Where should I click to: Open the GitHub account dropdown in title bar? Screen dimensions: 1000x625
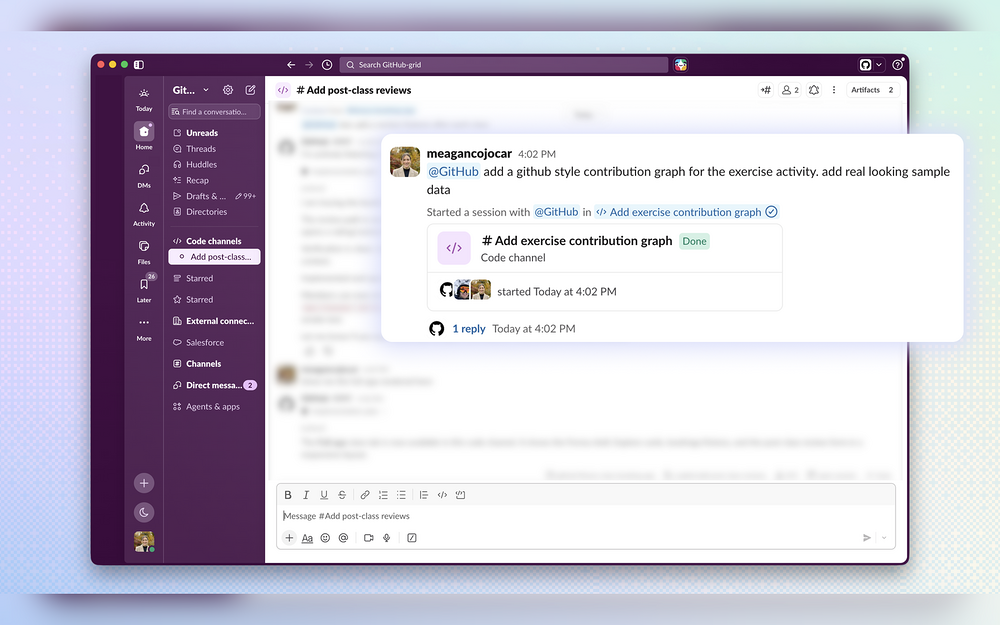871,64
